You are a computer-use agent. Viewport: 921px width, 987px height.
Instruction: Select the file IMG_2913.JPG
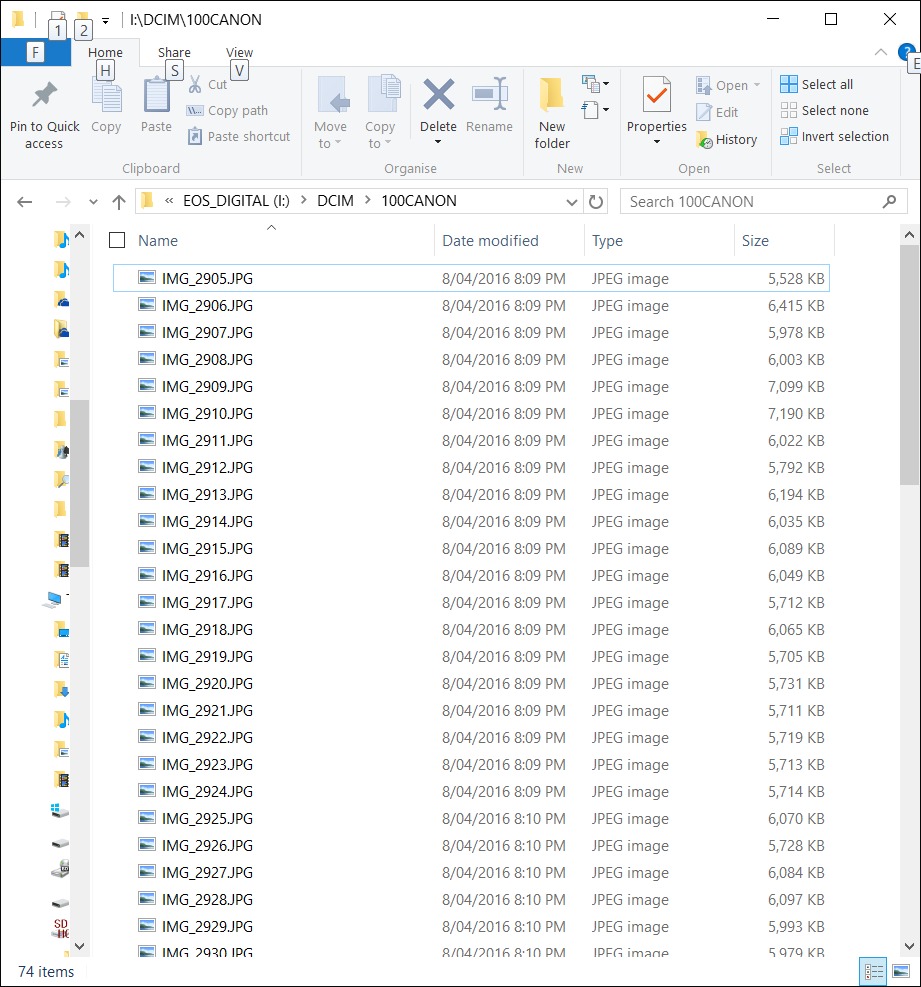471,495
